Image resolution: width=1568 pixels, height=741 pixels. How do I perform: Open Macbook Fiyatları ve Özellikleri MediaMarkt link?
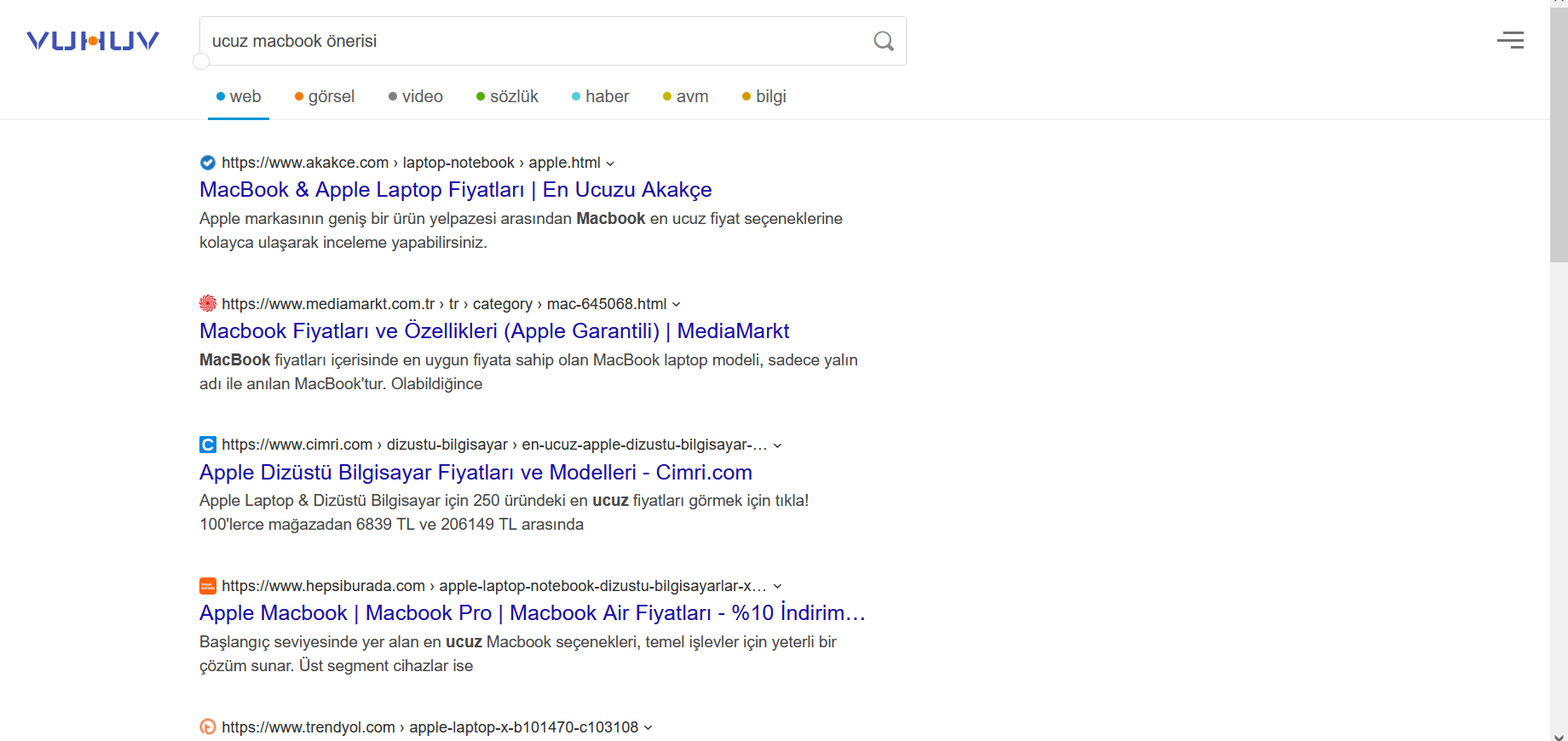[494, 331]
